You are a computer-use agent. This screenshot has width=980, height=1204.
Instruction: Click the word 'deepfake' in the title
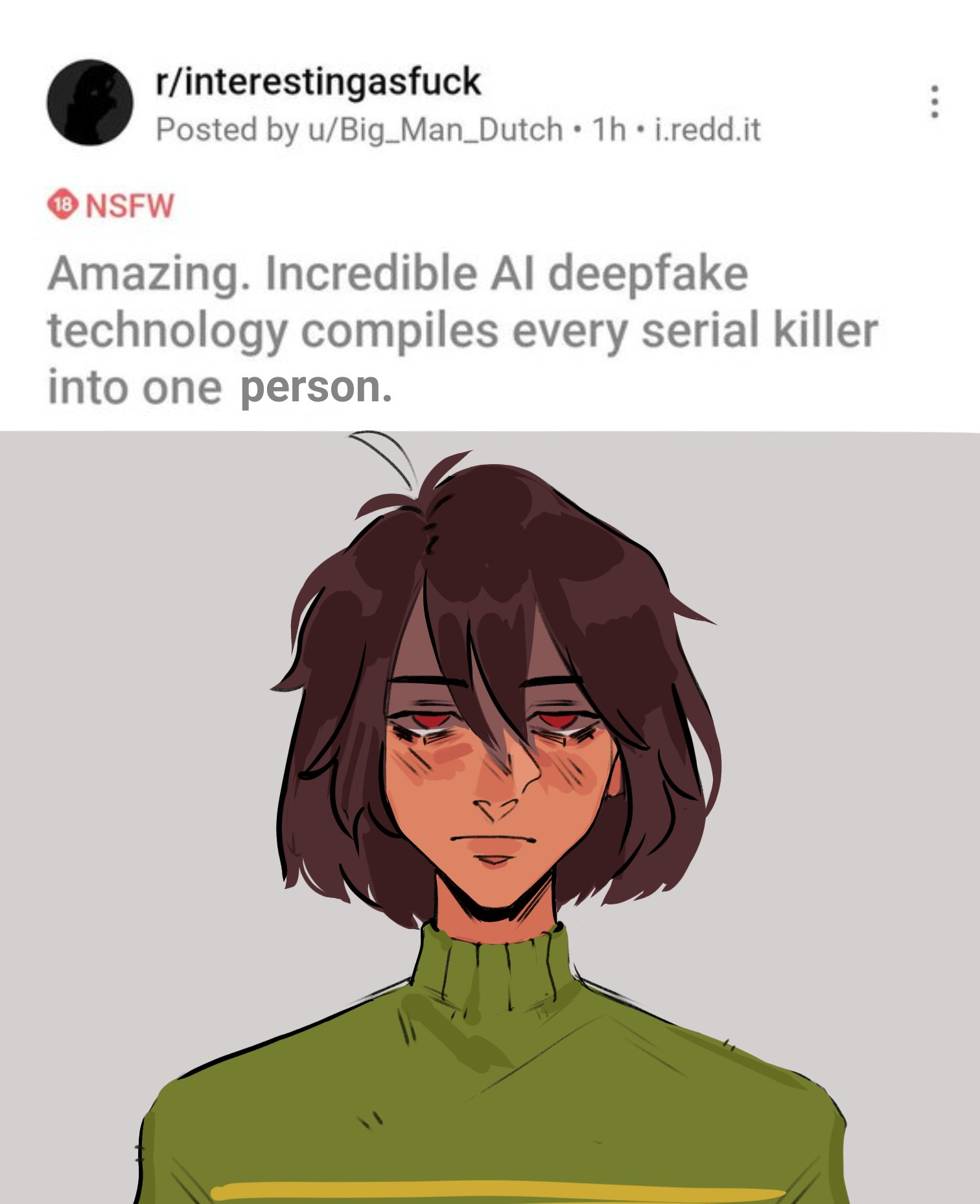point(648,274)
